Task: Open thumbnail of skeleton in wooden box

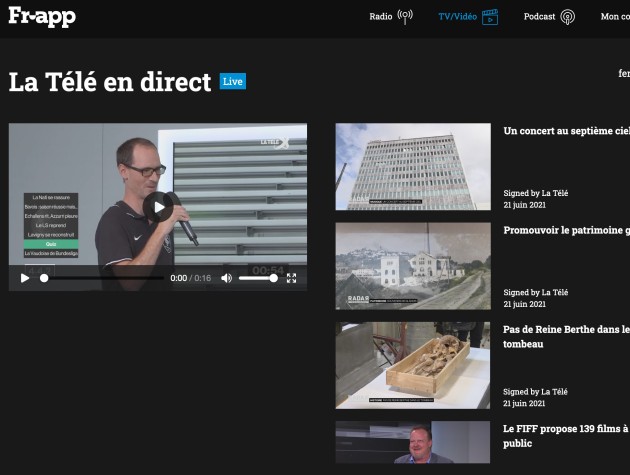Action: tap(413, 365)
